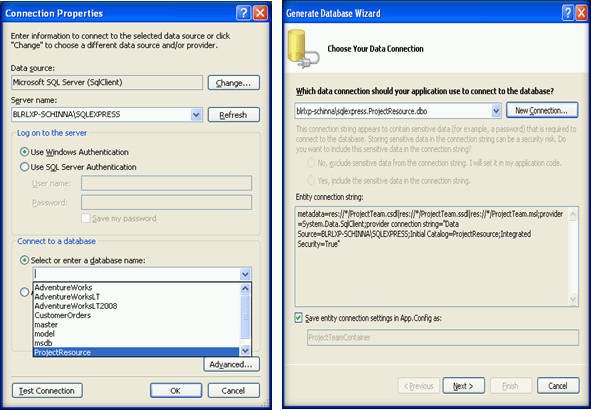Select Use SQL Server Authentication

tap(24, 167)
